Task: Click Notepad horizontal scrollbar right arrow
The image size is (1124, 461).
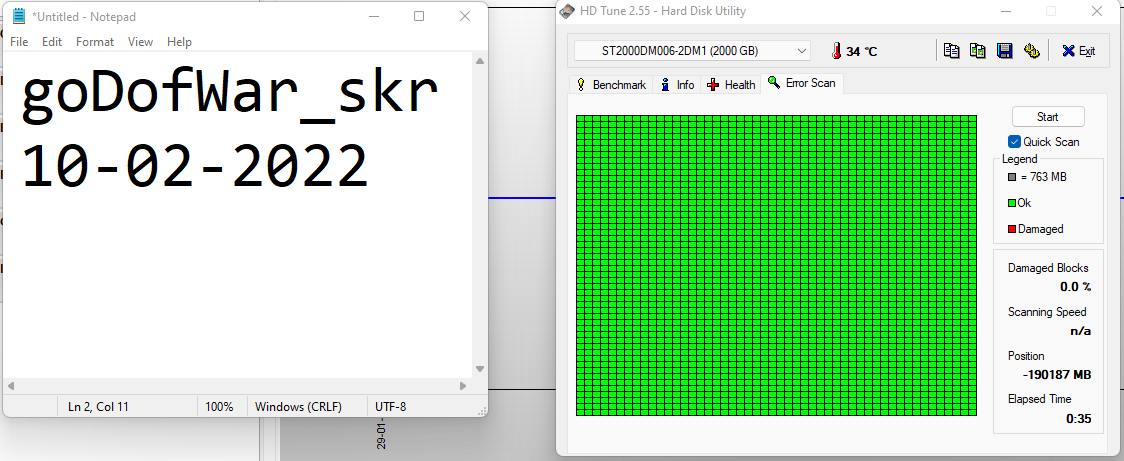Action: [x=463, y=386]
